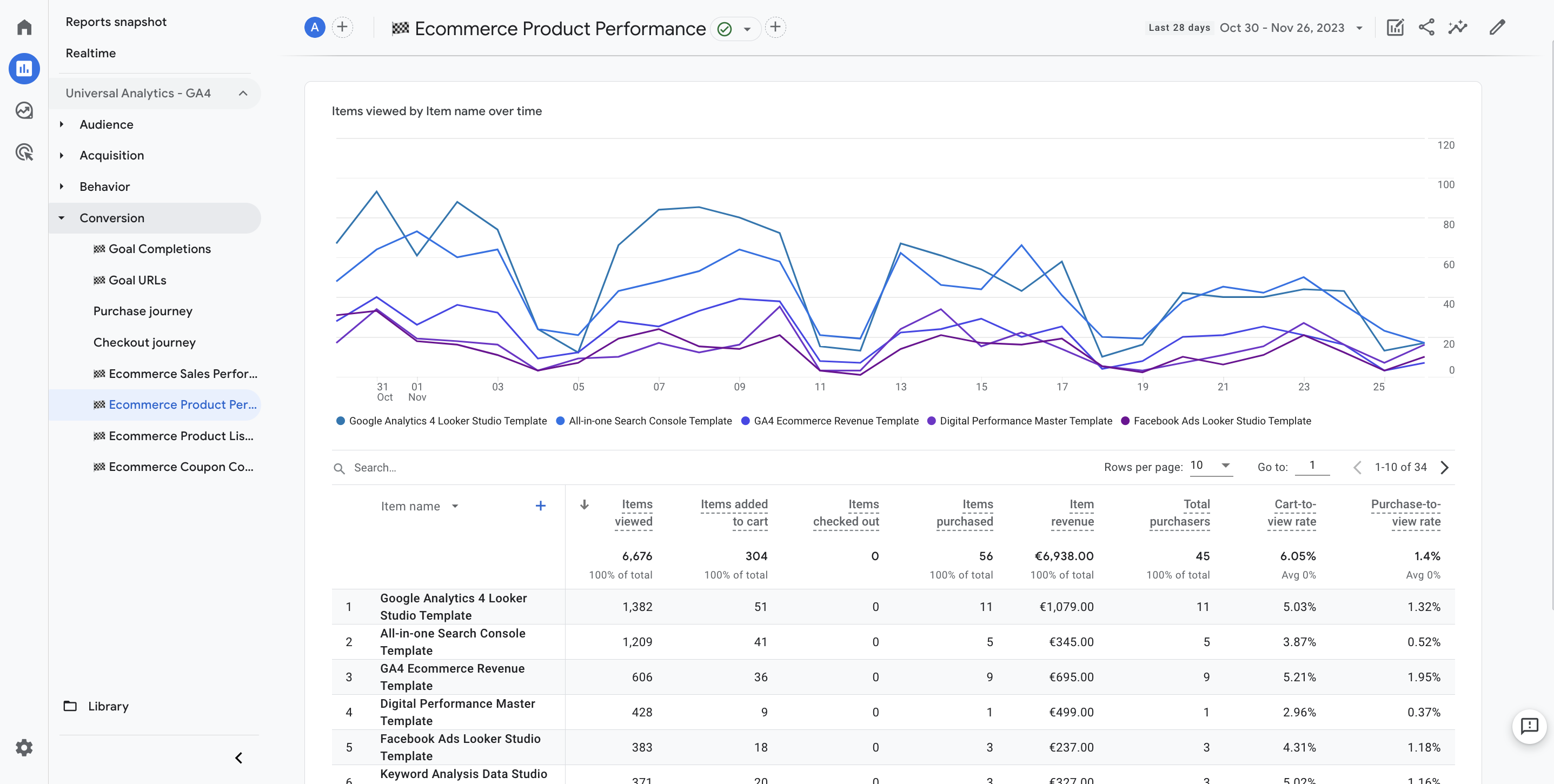The width and height of the screenshot is (1554, 784).
Task: Open Purchase journey report
Action: coord(143,311)
